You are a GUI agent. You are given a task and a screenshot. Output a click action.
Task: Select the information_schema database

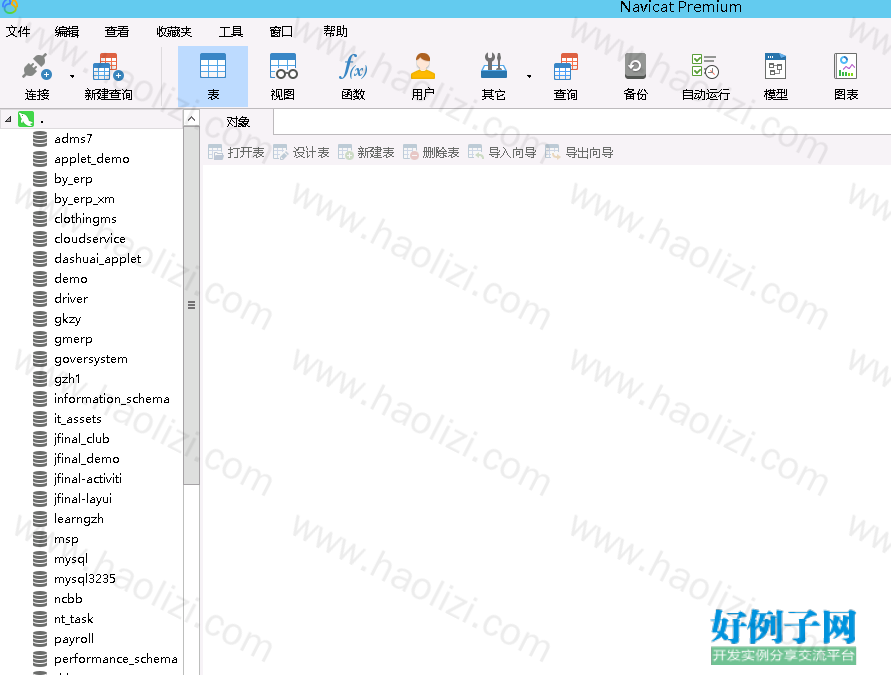(x=111, y=399)
